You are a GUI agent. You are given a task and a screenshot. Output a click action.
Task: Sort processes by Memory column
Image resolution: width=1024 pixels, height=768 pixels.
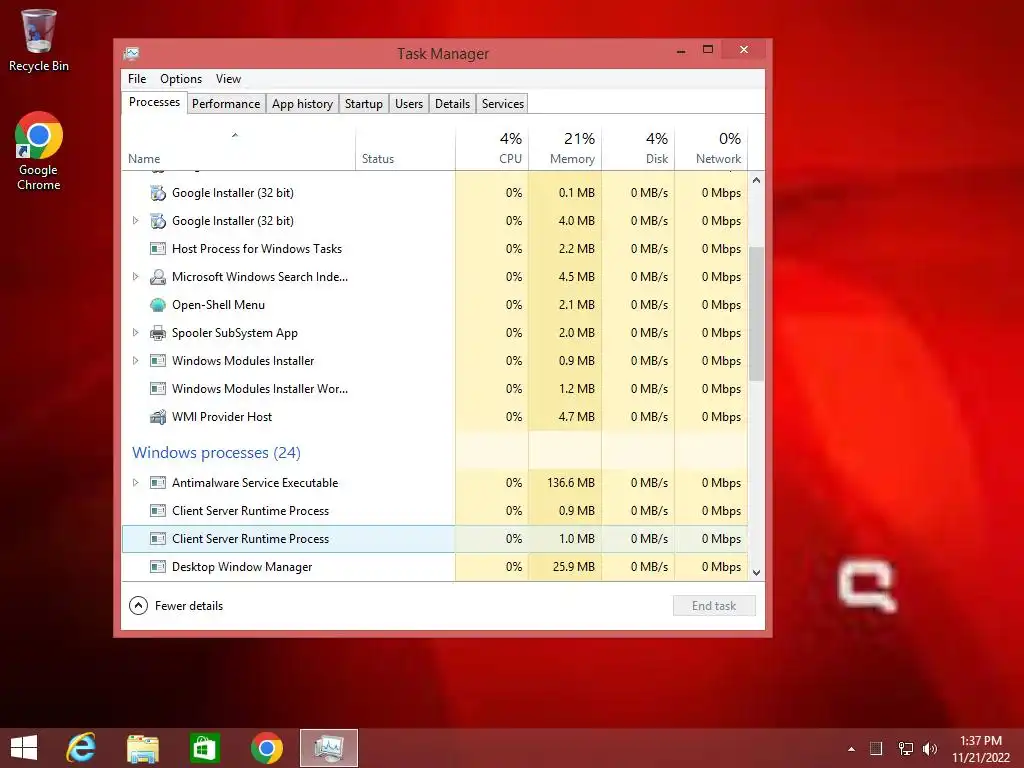565,149
